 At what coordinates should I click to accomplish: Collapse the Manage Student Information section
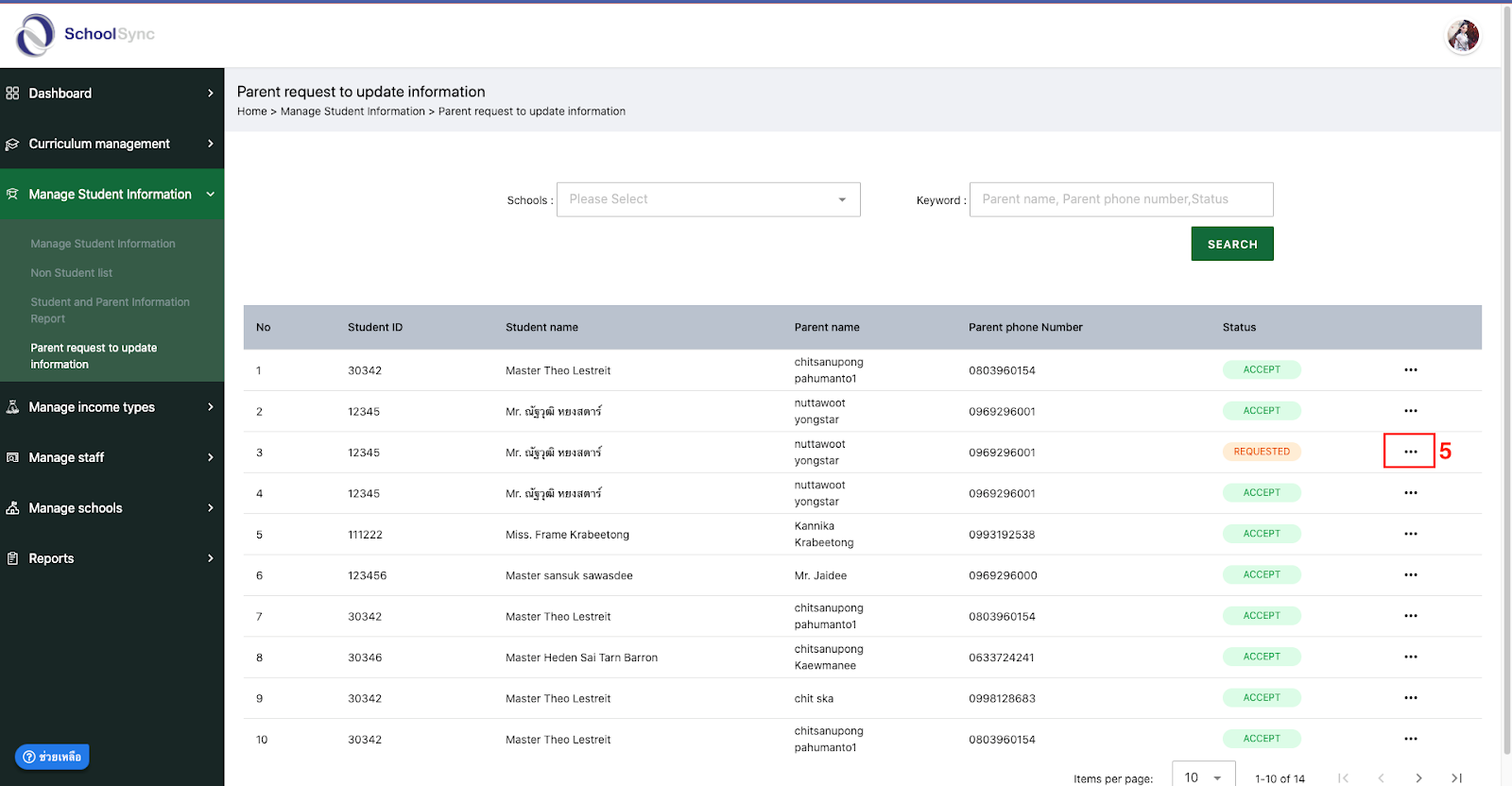pyautogui.click(x=211, y=194)
